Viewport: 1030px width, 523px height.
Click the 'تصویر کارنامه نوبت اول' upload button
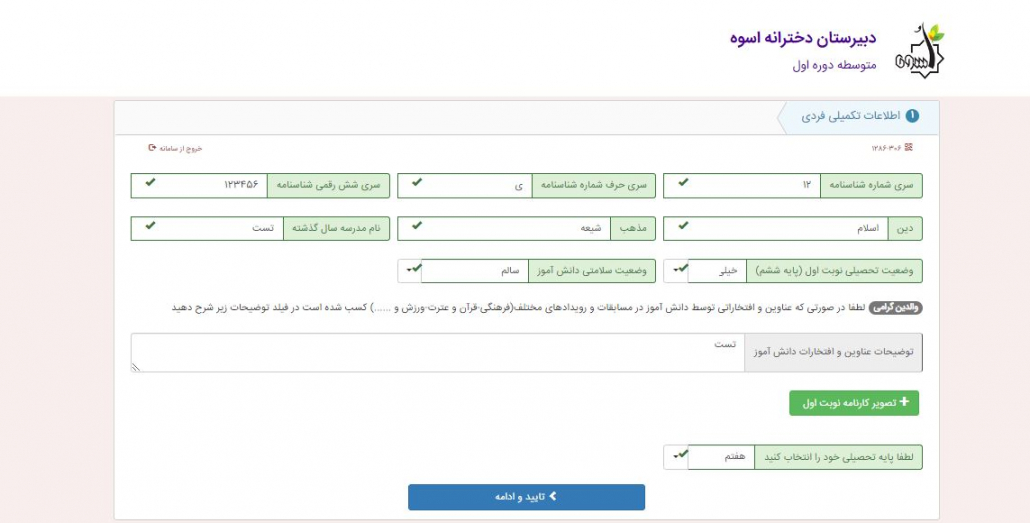854,403
